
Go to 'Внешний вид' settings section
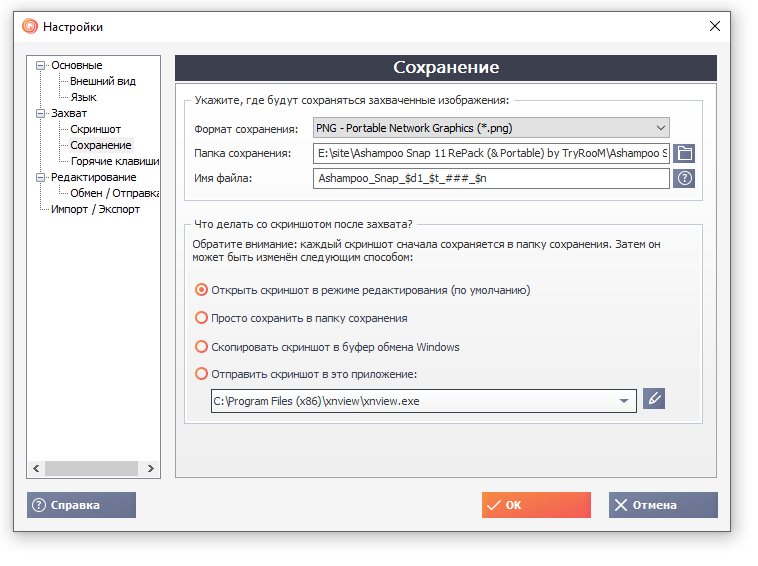point(103,81)
